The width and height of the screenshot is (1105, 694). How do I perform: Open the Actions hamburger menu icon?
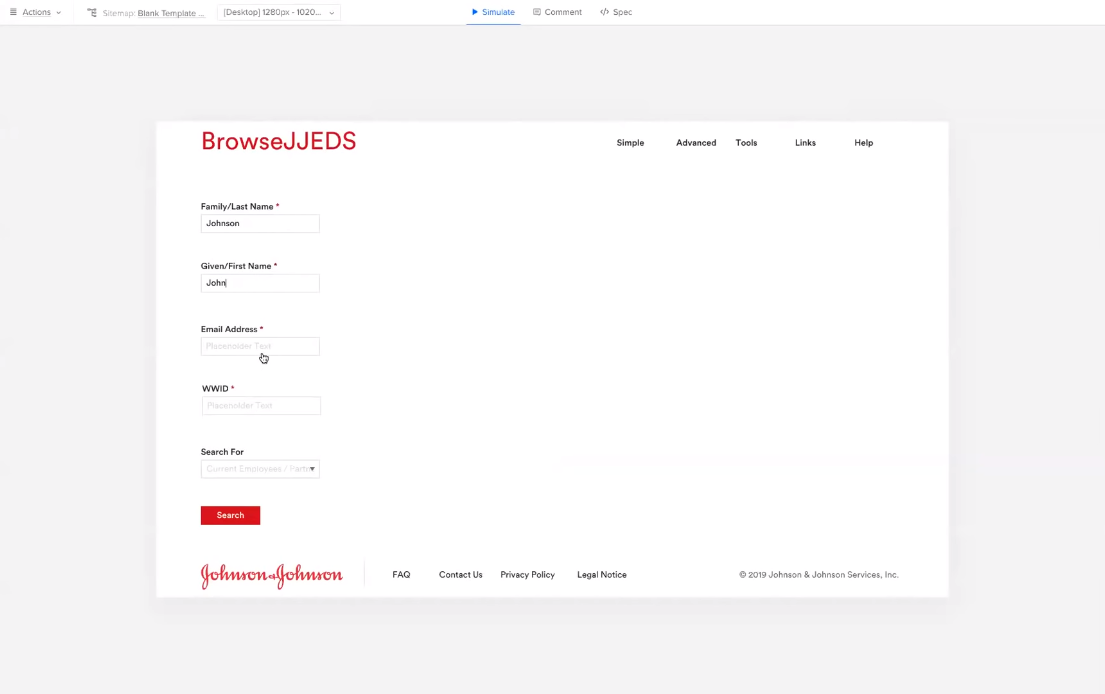click(x=13, y=12)
